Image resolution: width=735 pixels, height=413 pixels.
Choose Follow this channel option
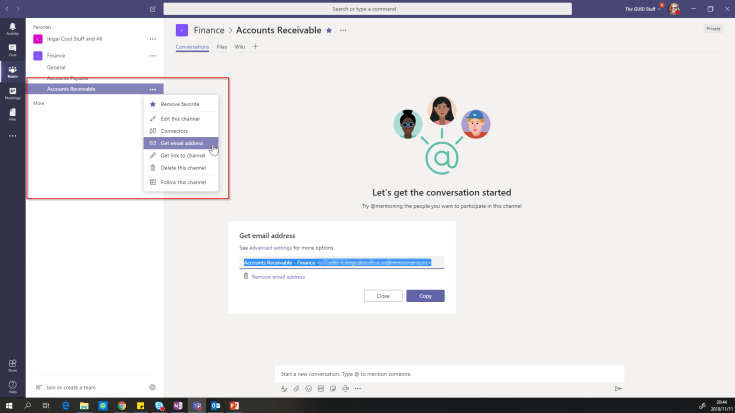[183, 182]
